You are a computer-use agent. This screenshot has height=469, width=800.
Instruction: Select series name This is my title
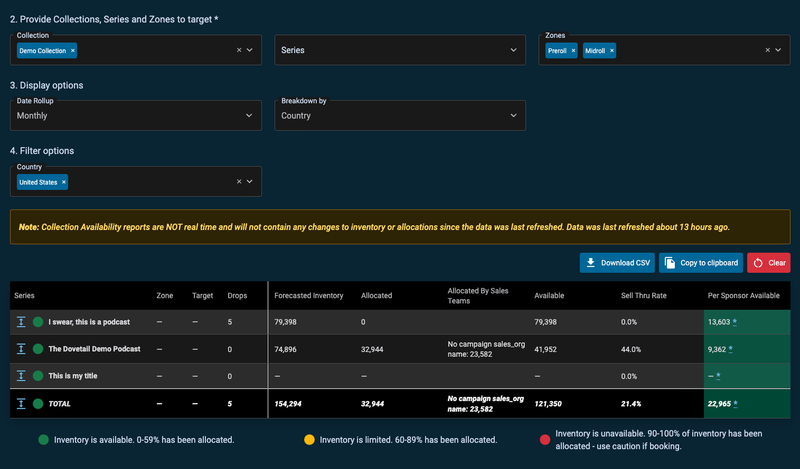(73, 376)
